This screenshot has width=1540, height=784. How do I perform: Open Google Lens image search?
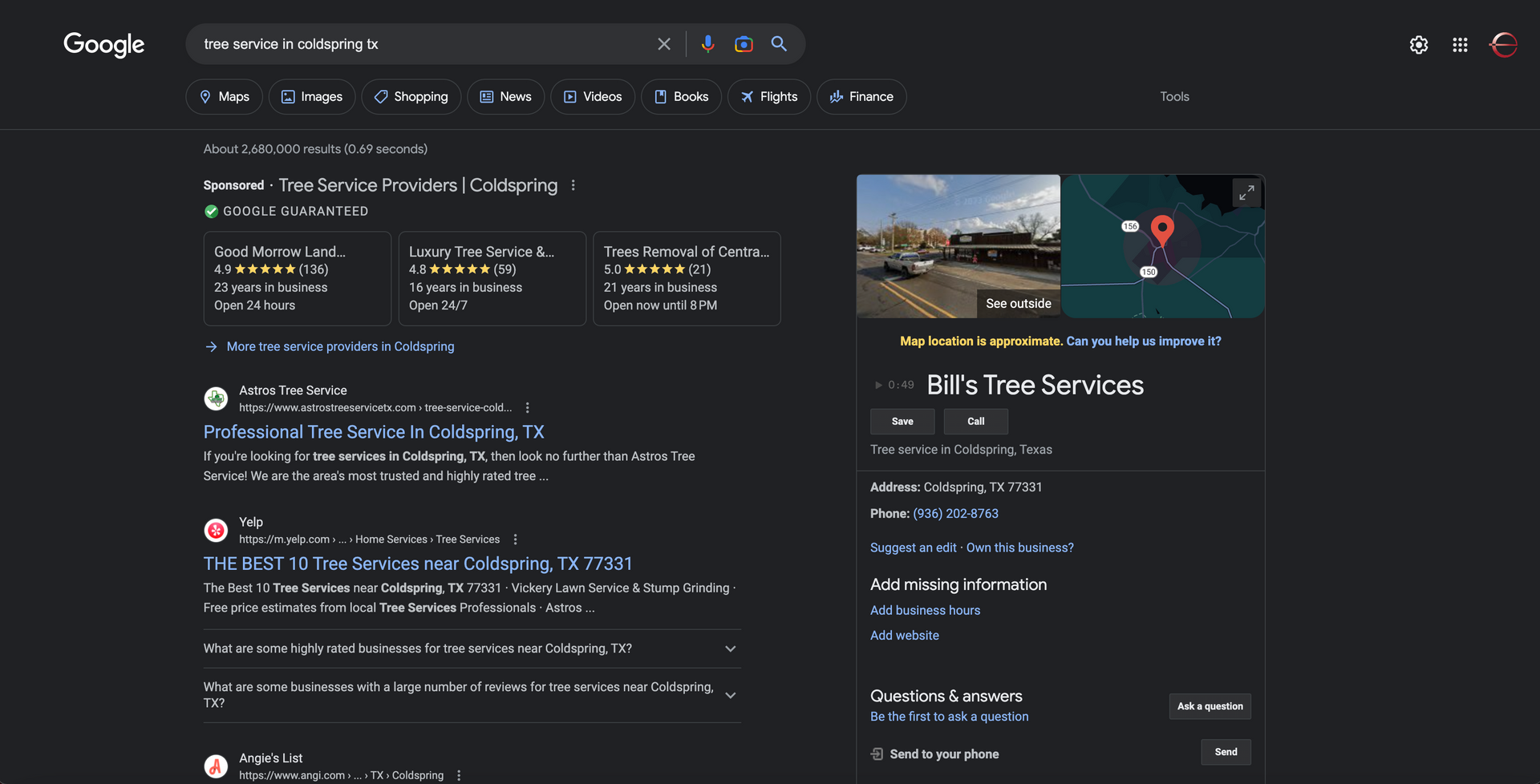pos(744,44)
